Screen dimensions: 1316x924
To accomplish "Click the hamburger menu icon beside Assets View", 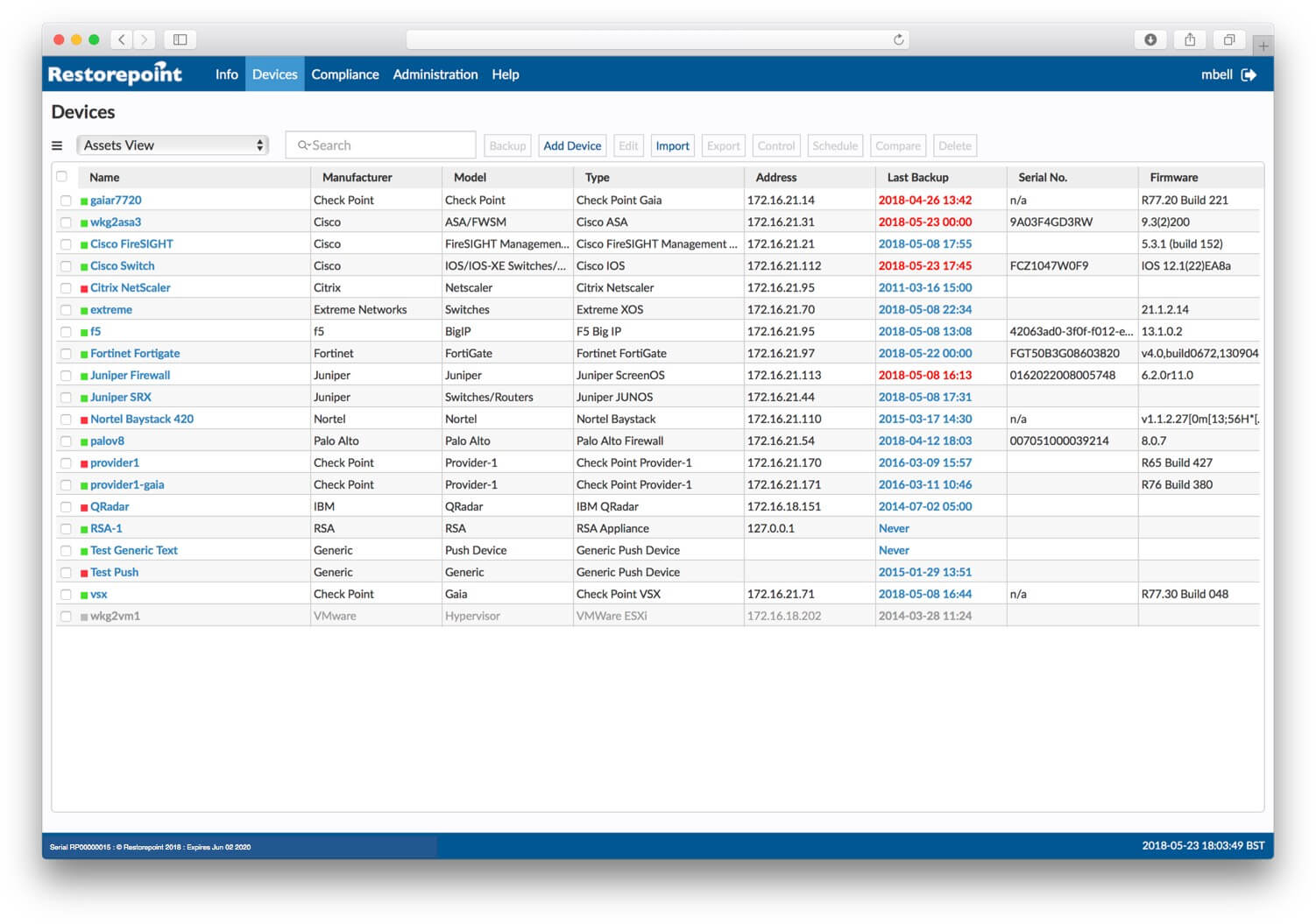I will (x=58, y=145).
